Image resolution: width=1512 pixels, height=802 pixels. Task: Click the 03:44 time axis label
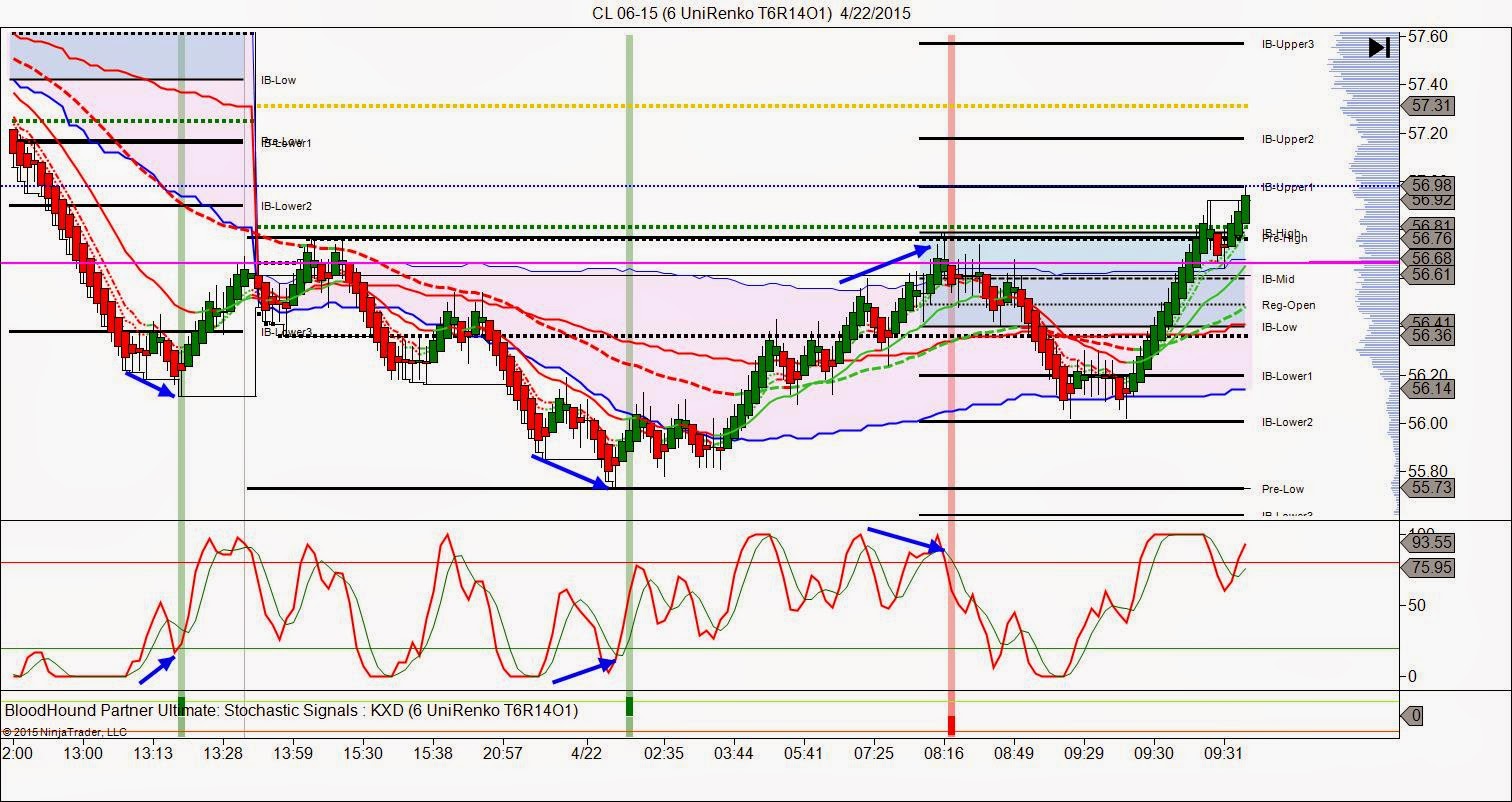[x=734, y=753]
